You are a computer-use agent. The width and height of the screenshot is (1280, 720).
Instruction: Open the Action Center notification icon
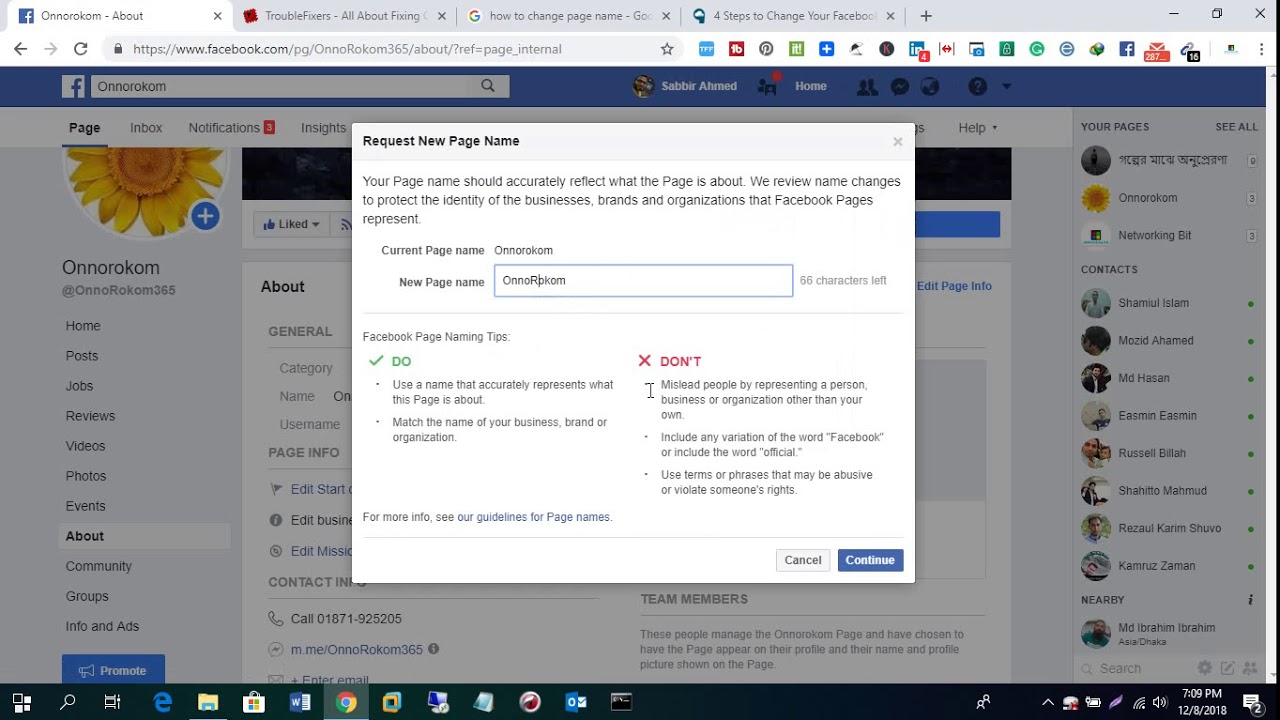click(1251, 702)
